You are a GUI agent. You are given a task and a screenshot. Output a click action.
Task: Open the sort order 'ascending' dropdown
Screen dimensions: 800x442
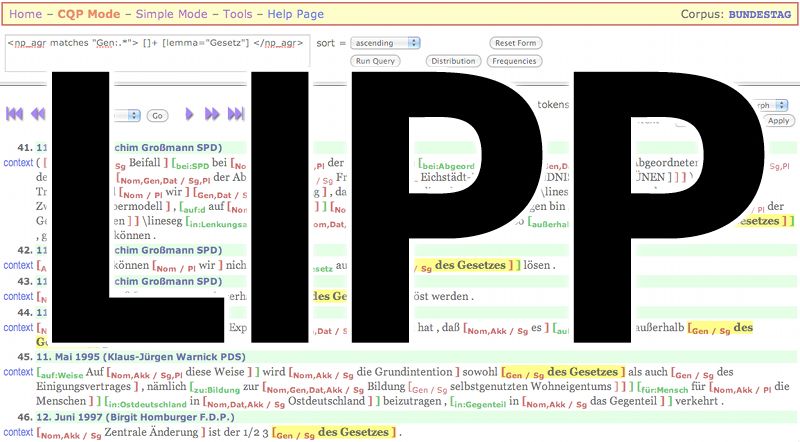386,43
